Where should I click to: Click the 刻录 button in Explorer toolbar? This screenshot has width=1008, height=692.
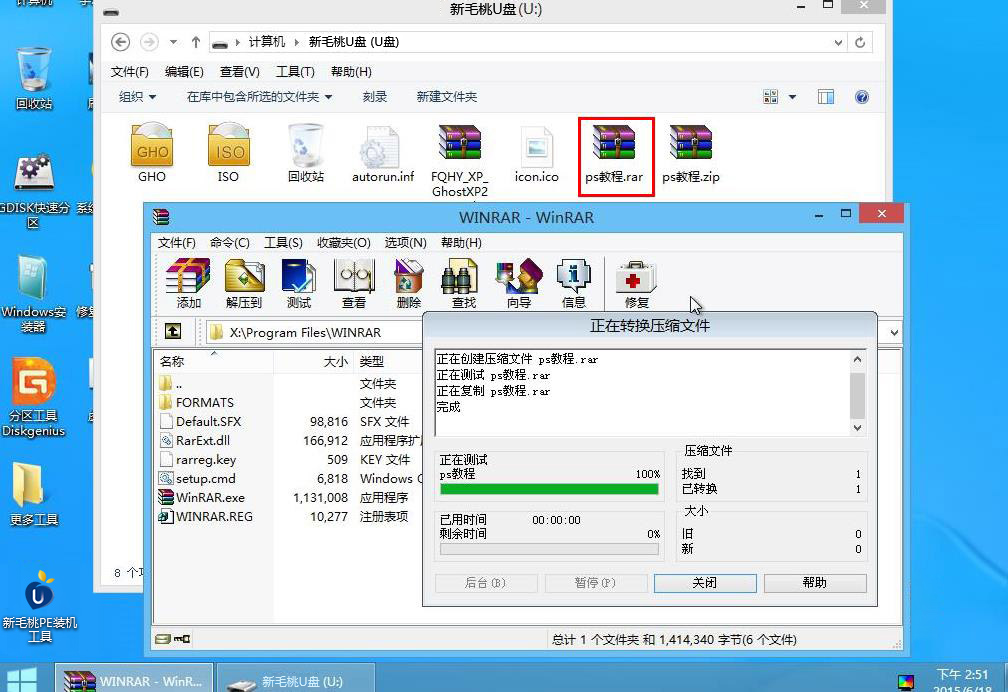(x=375, y=97)
